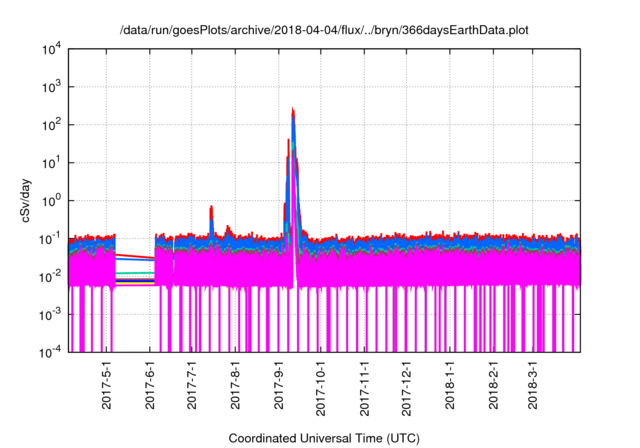Click the 10^-4 y-axis tick label

51,352
